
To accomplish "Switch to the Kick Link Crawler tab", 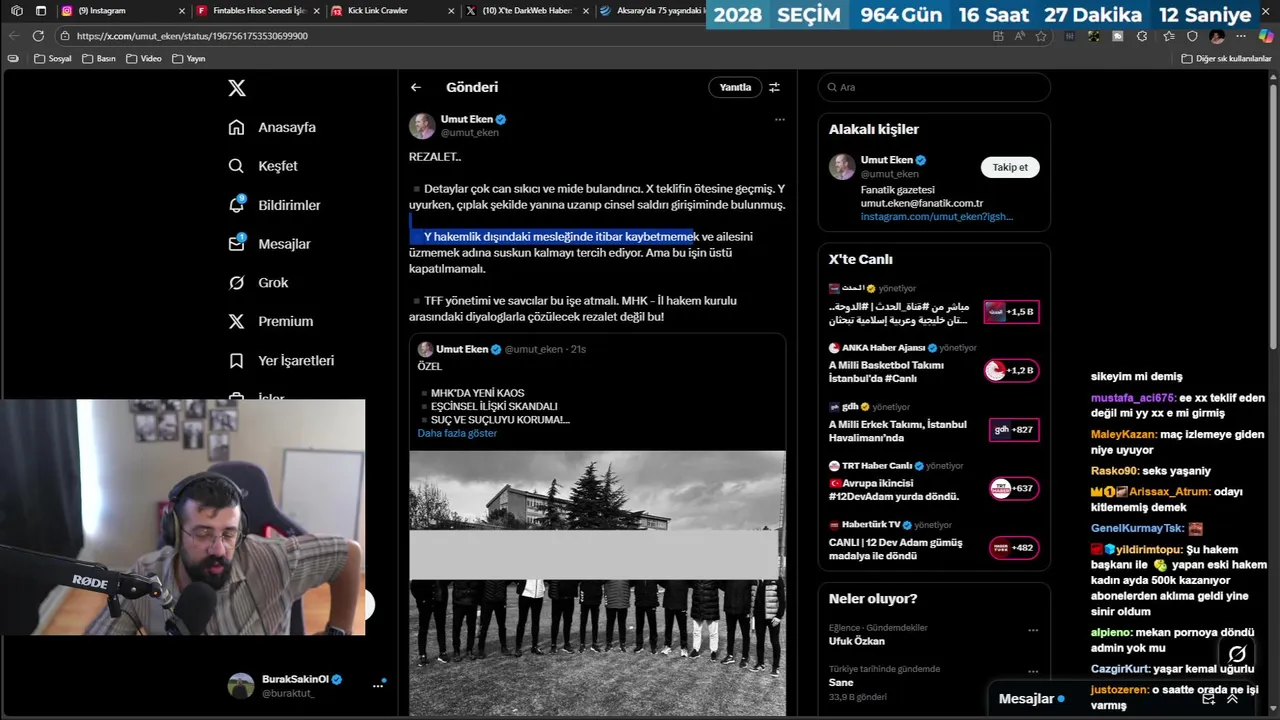I will coord(391,11).
